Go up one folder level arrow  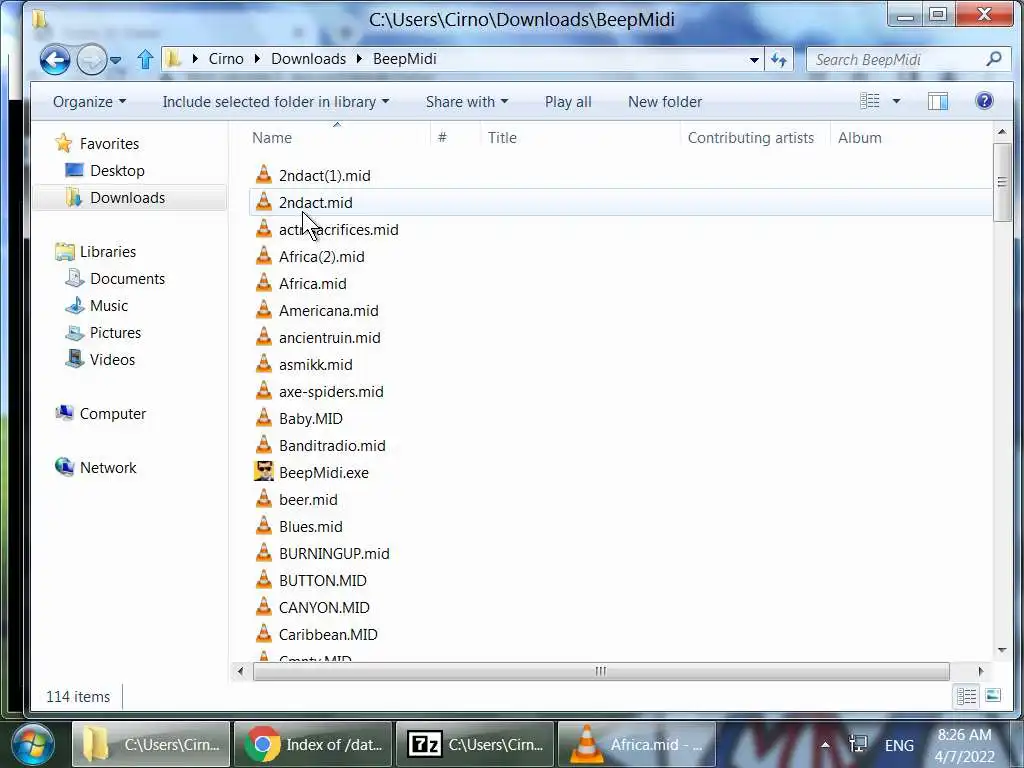pos(145,59)
